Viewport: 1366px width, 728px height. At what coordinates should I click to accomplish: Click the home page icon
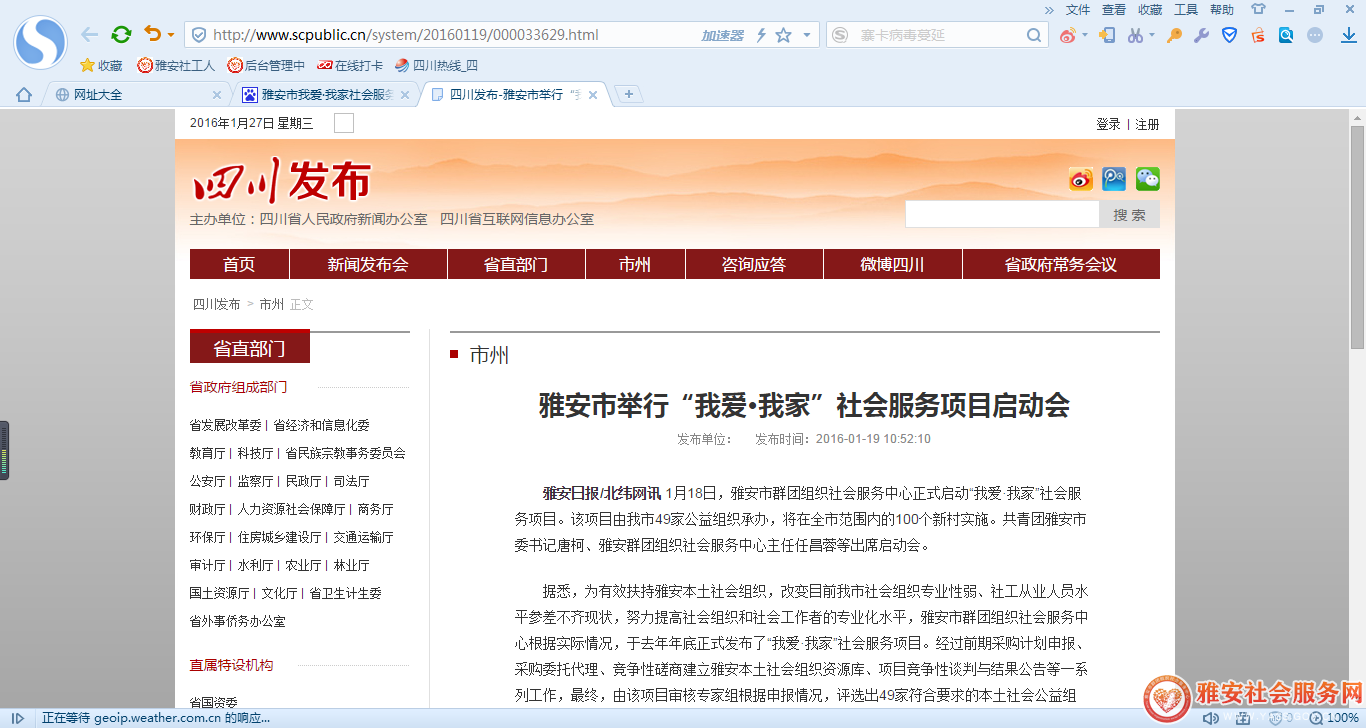point(24,95)
